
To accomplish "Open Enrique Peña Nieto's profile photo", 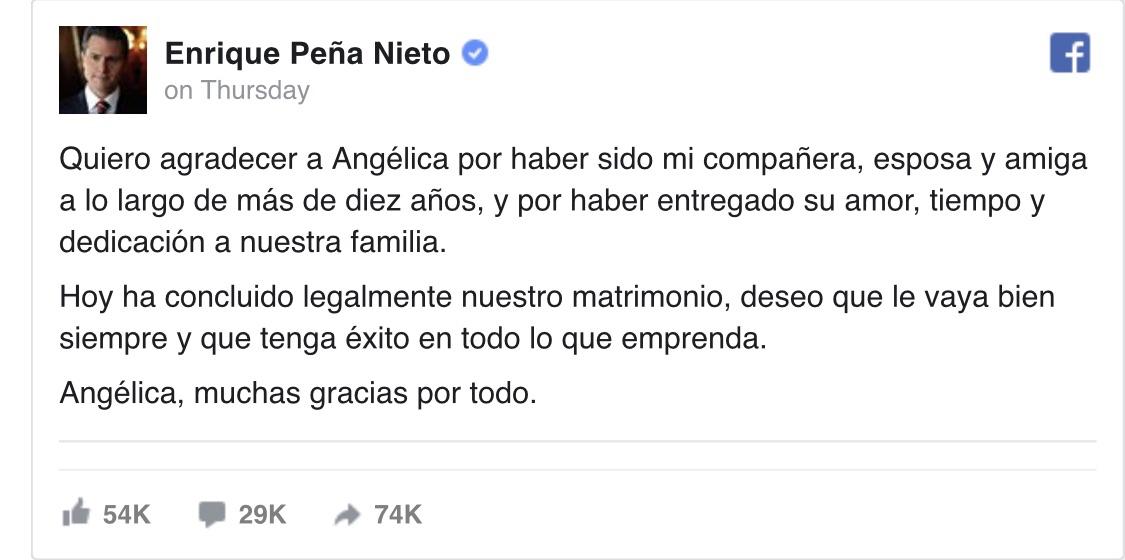I will pos(103,70).
